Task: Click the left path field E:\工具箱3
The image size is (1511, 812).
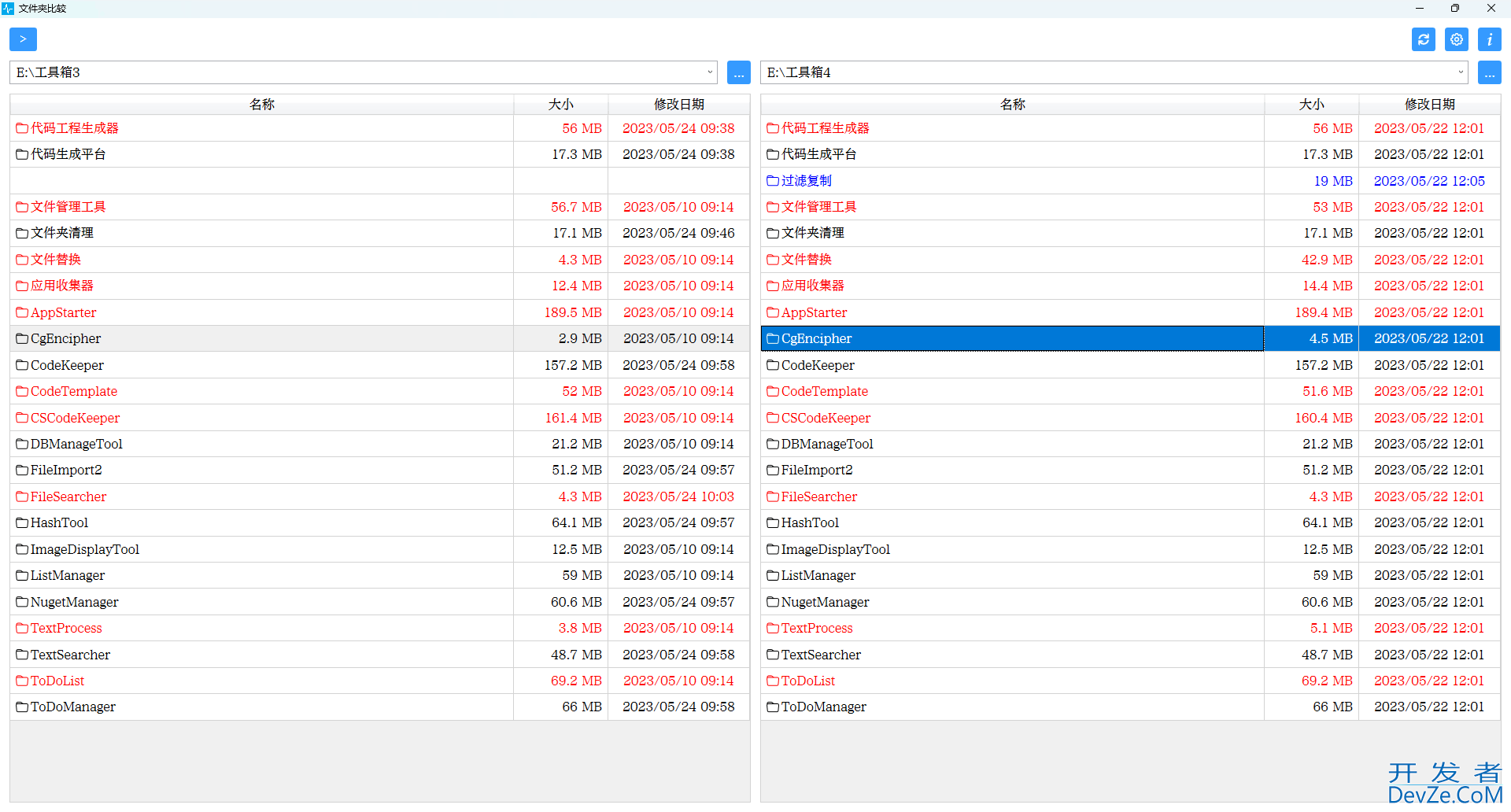Action: (x=354, y=72)
